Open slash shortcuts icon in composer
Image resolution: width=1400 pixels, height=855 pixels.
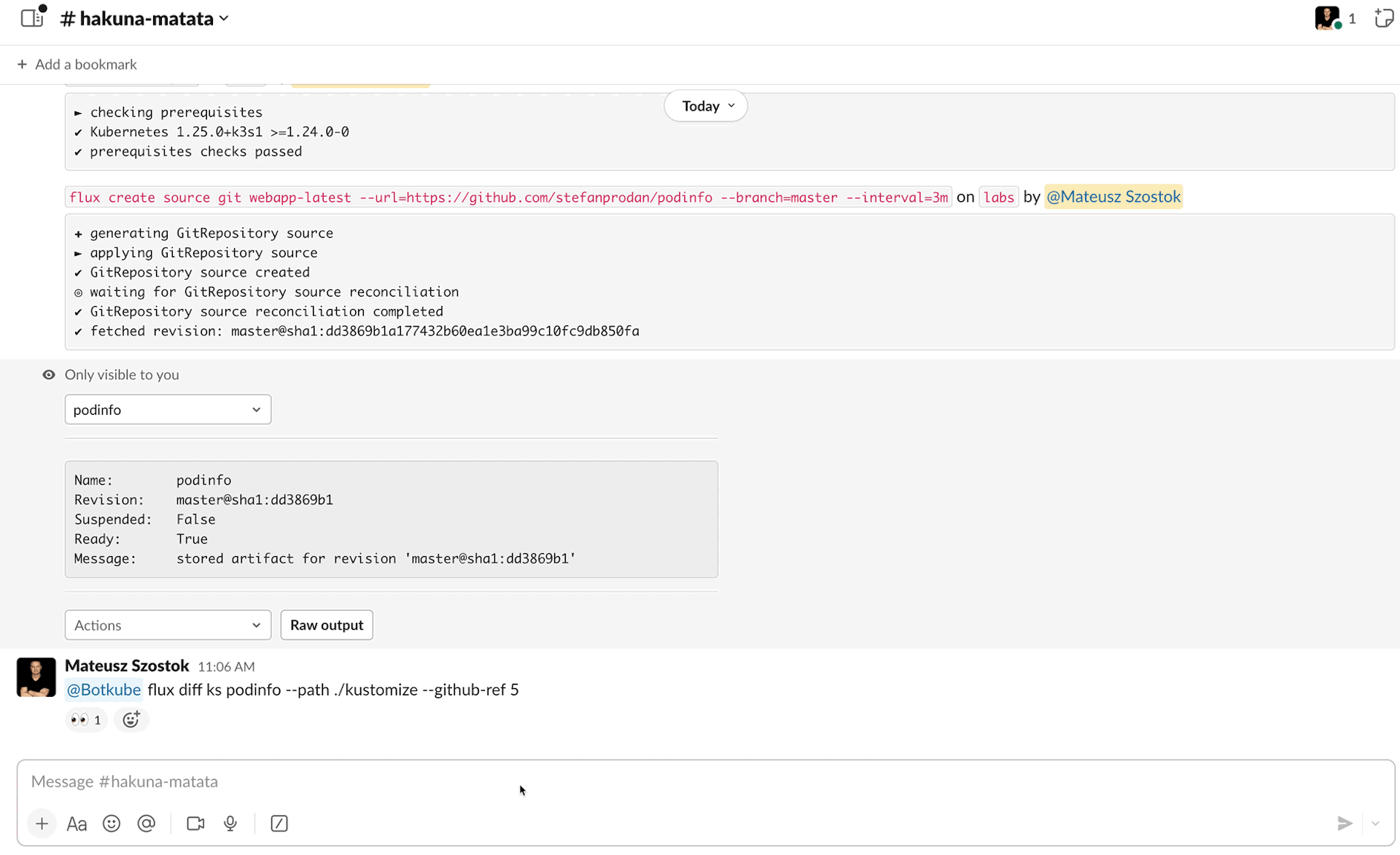pos(279,824)
